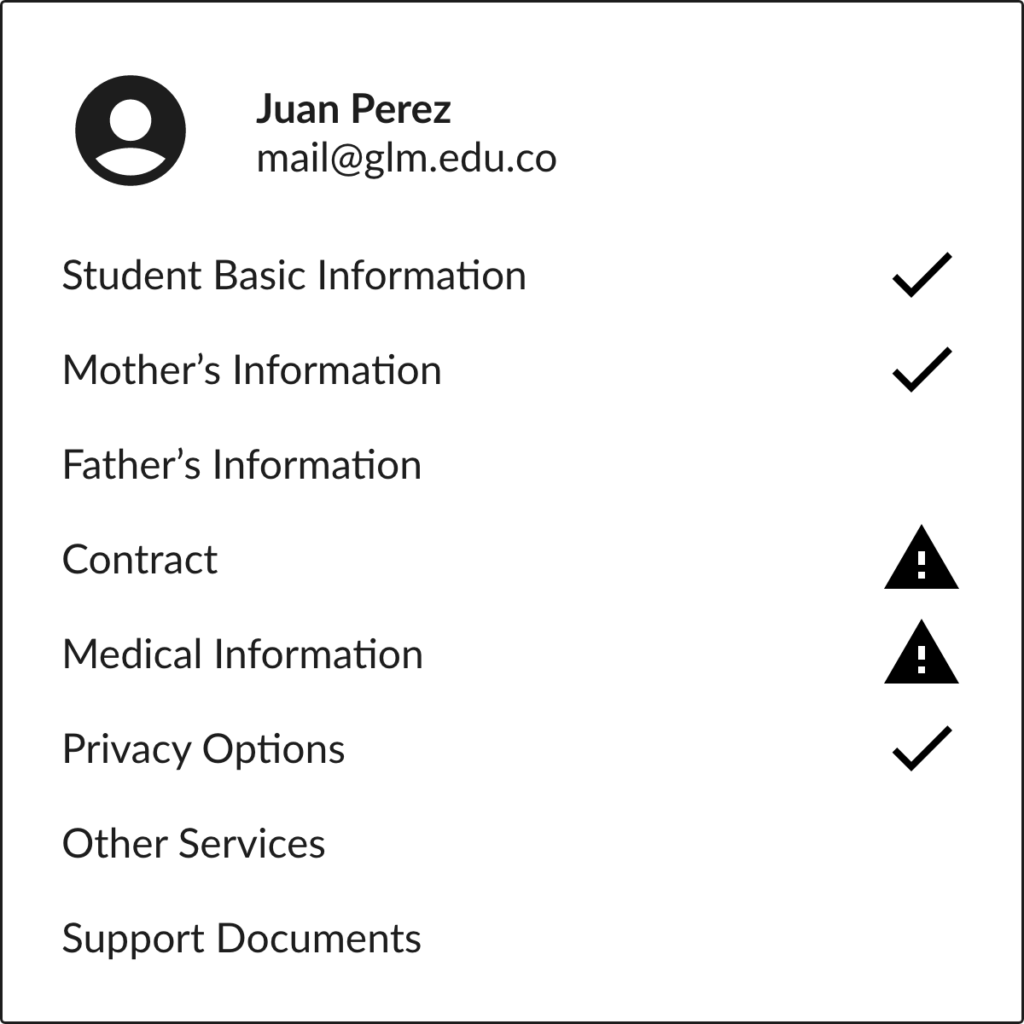The width and height of the screenshot is (1024, 1024).
Task: Click the warning icon next to Medical Information
Action: point(921,655)
